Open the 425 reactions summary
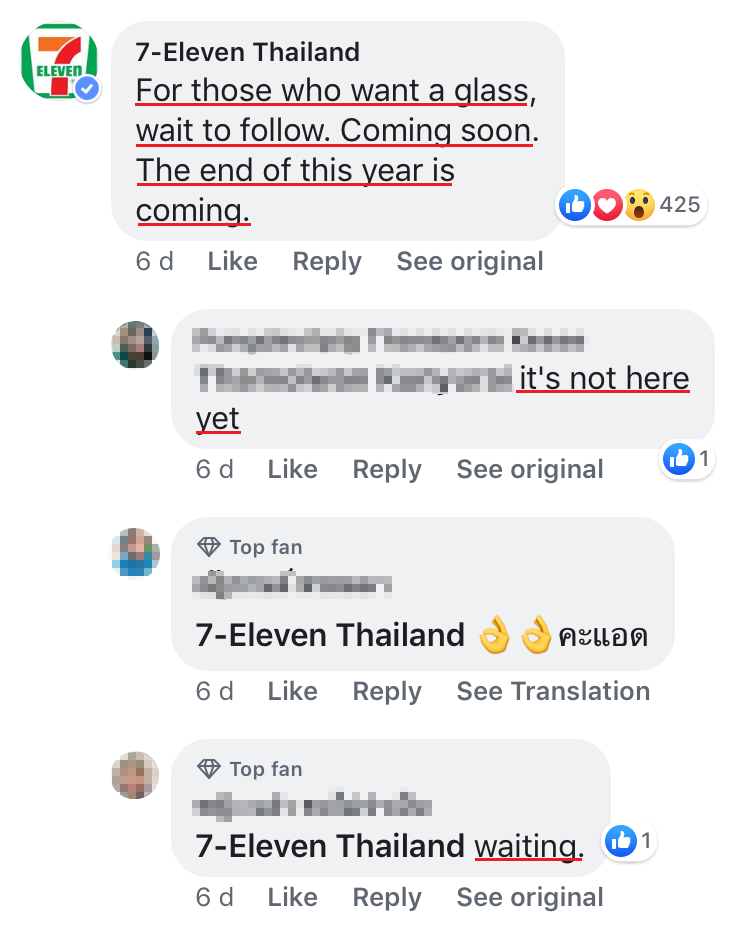 tap(631, 205)
